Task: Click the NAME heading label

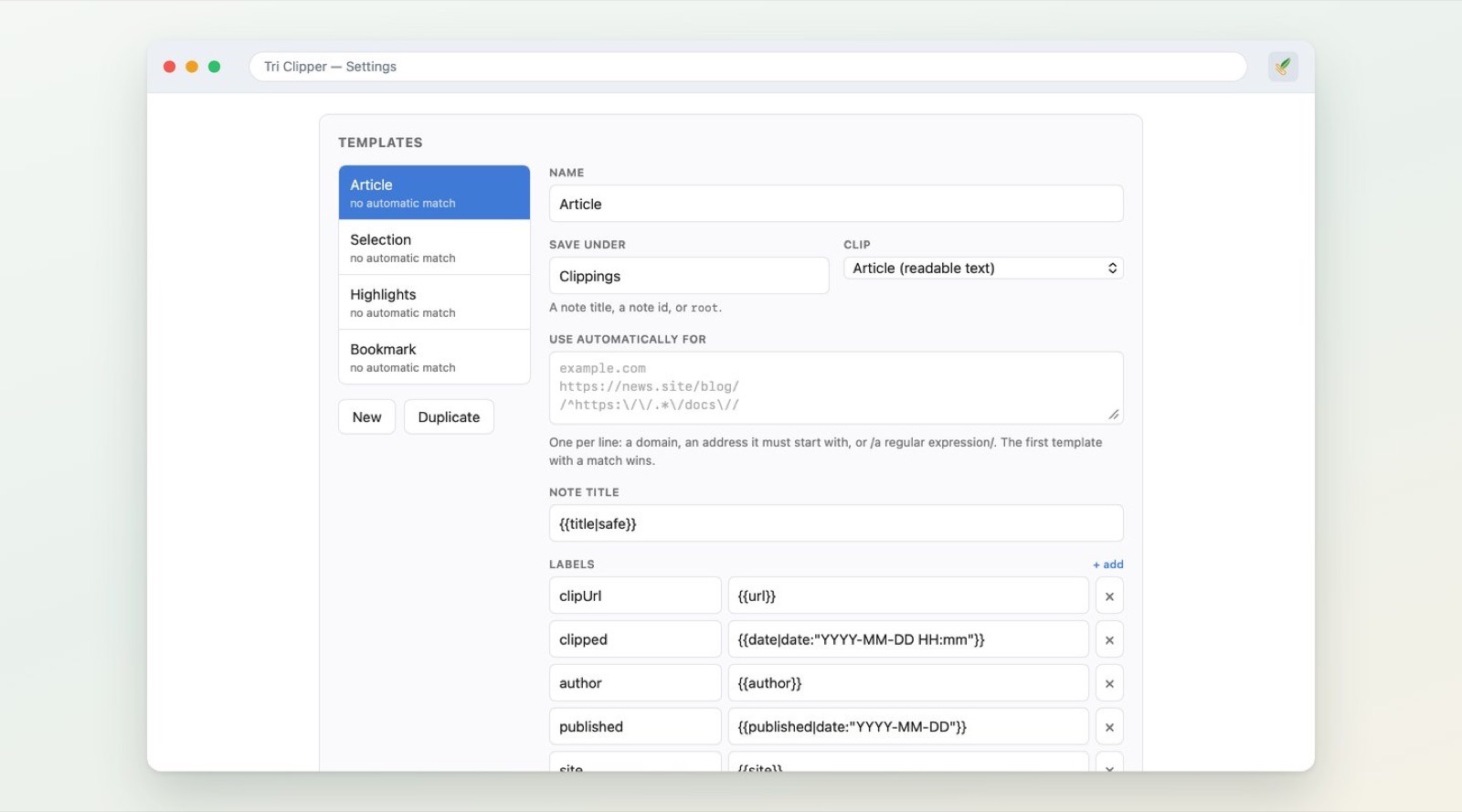Action: pos(567,173)
